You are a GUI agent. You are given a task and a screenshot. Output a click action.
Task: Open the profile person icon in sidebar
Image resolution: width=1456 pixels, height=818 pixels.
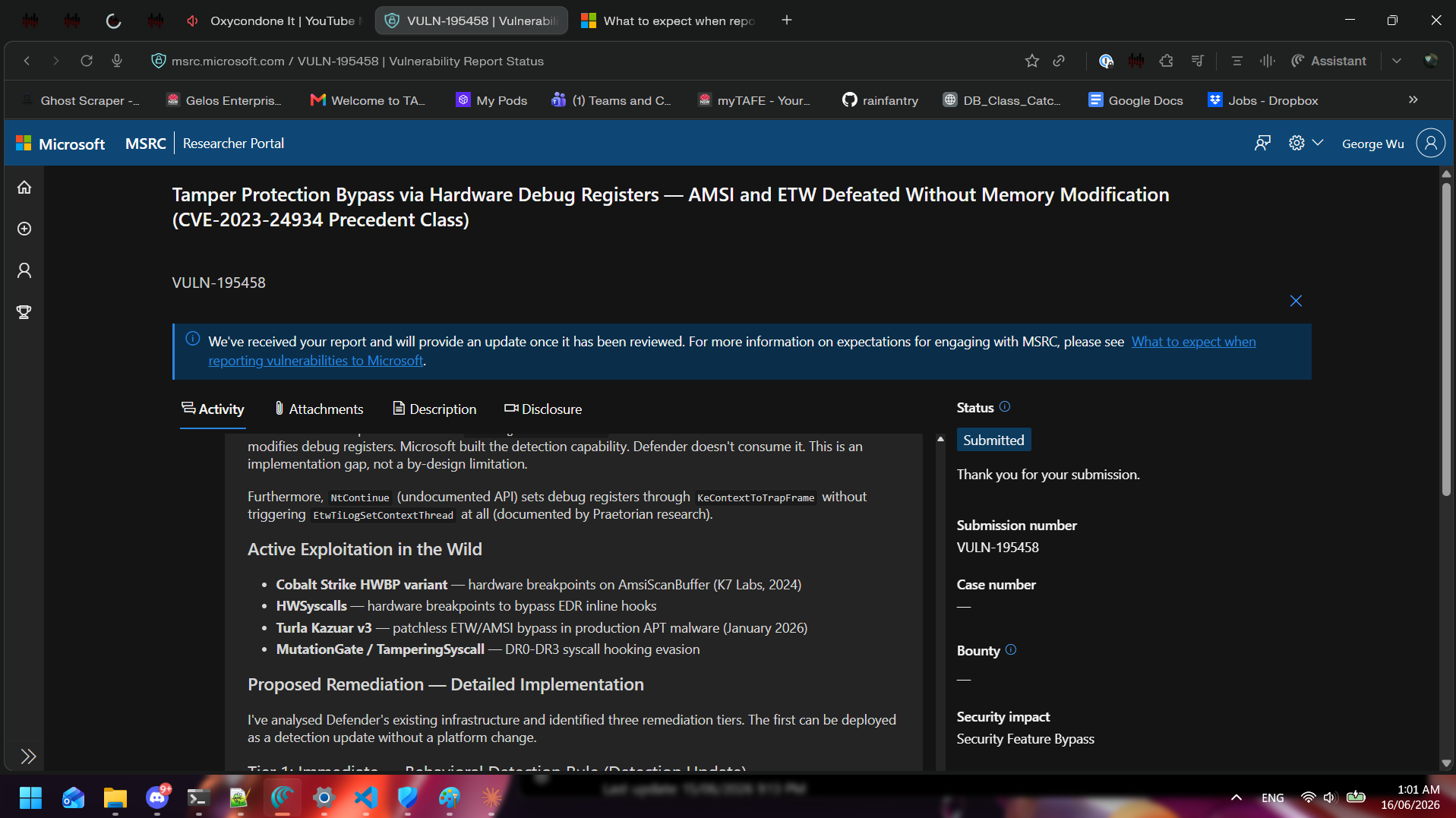click(x=24, y=270)
